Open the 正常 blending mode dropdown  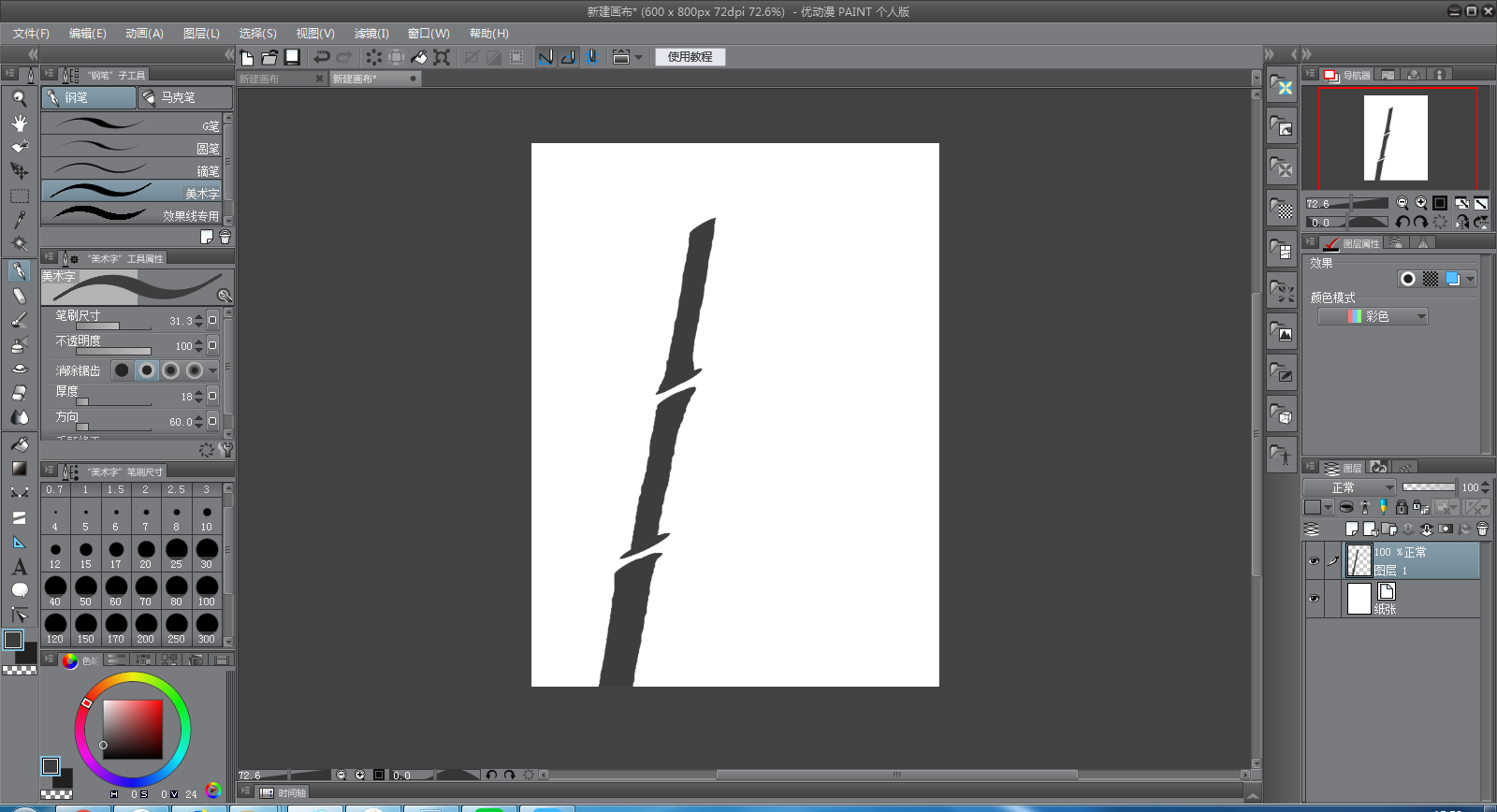(1349, 487)
